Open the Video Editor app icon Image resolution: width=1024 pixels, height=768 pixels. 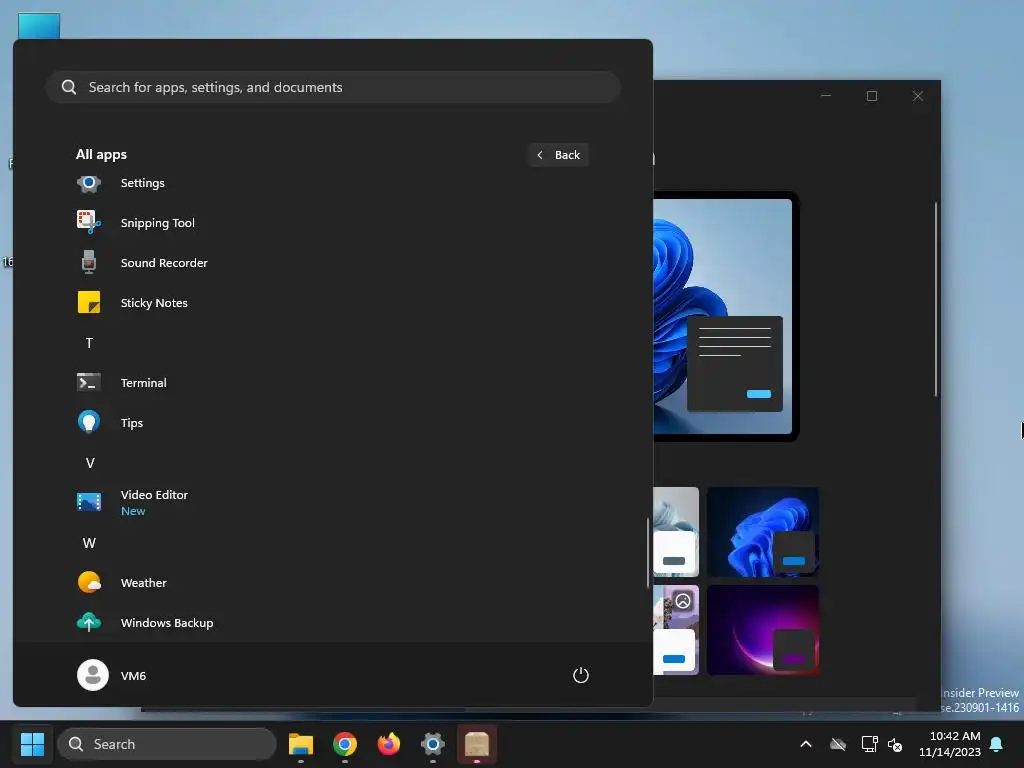click(89, 502)
